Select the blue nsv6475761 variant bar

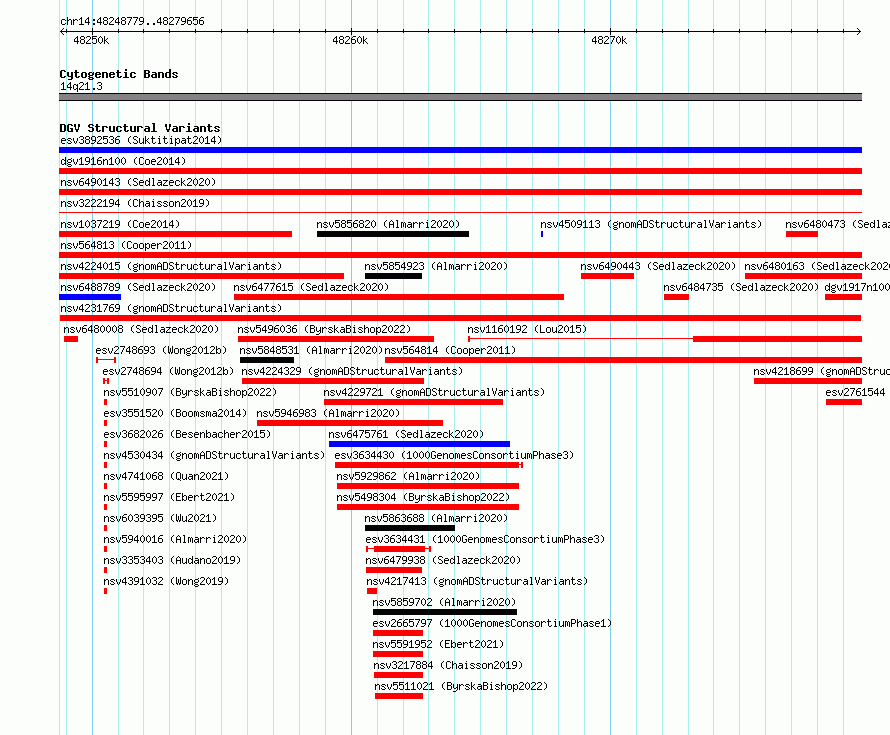(419, 444)
